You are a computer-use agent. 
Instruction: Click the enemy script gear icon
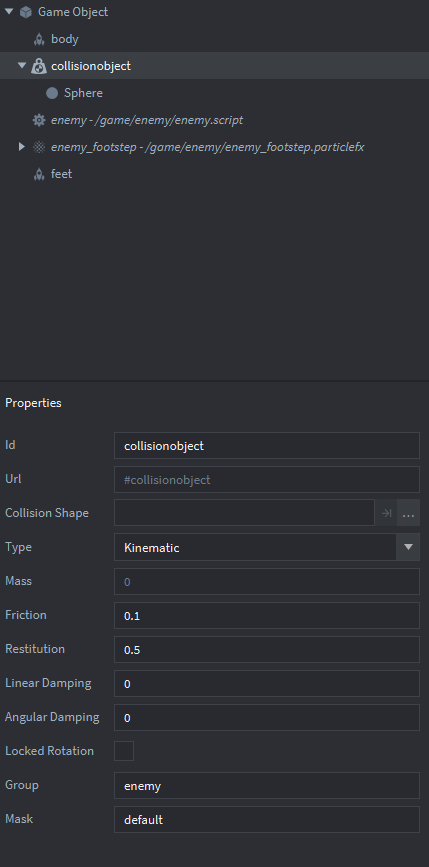coord(39,120)
